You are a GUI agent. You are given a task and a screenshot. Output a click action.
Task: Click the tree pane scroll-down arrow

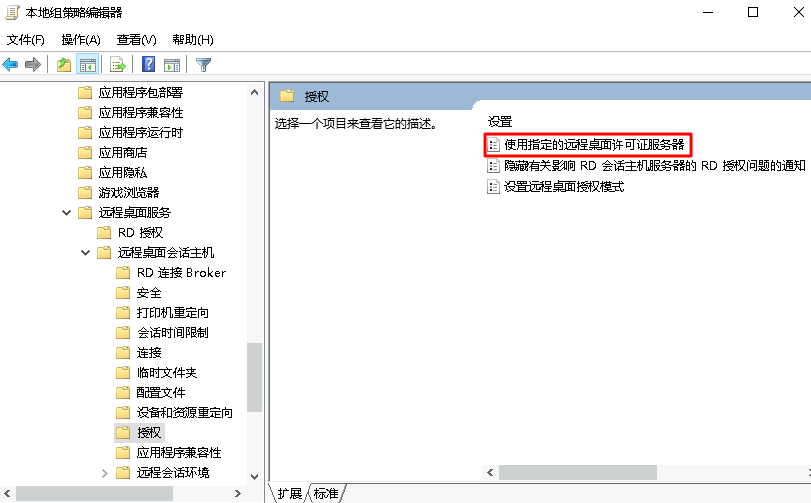(254, 477)
